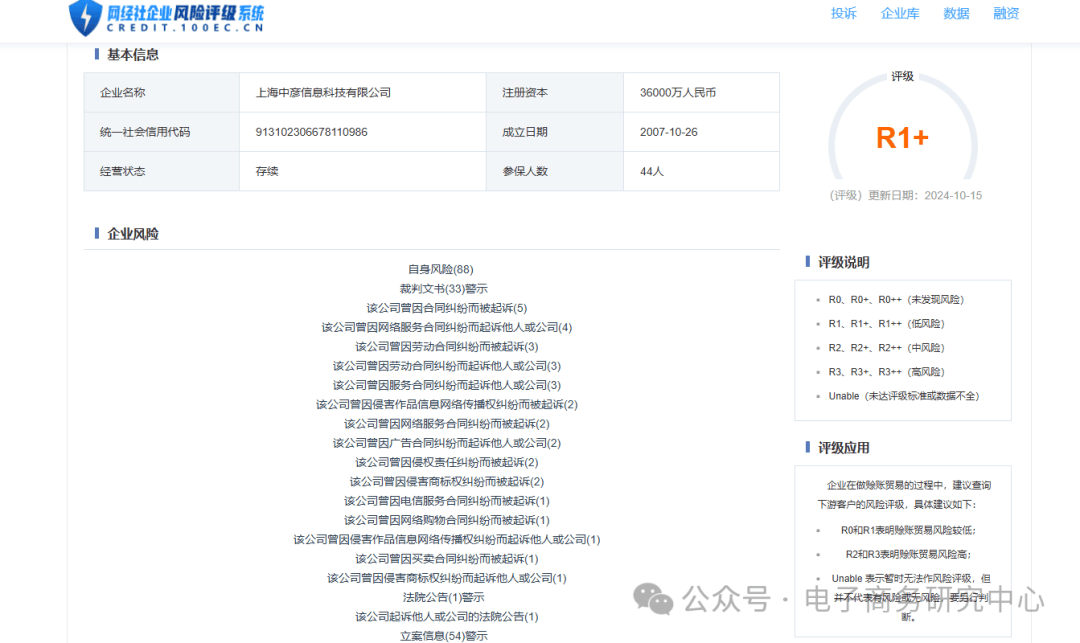
Task: Click the rating update date 2024-10-15
Action: pos(953,196)
